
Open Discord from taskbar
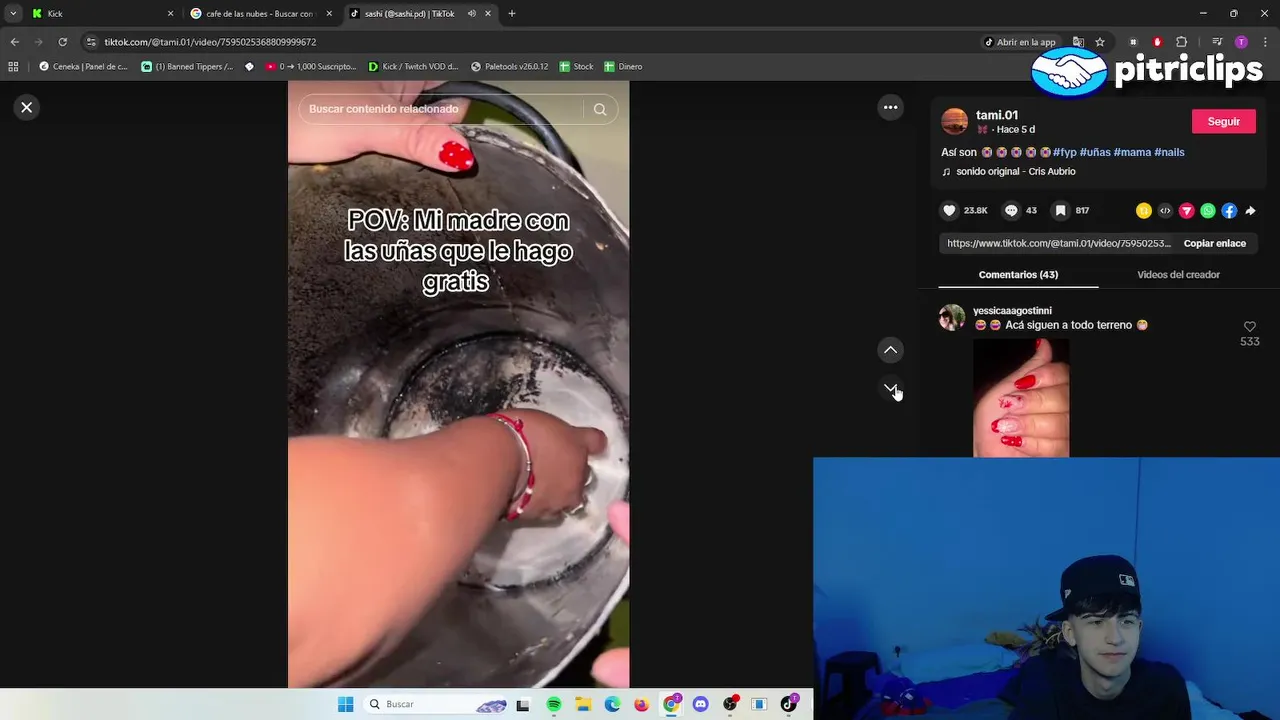(x=700, y=704)
